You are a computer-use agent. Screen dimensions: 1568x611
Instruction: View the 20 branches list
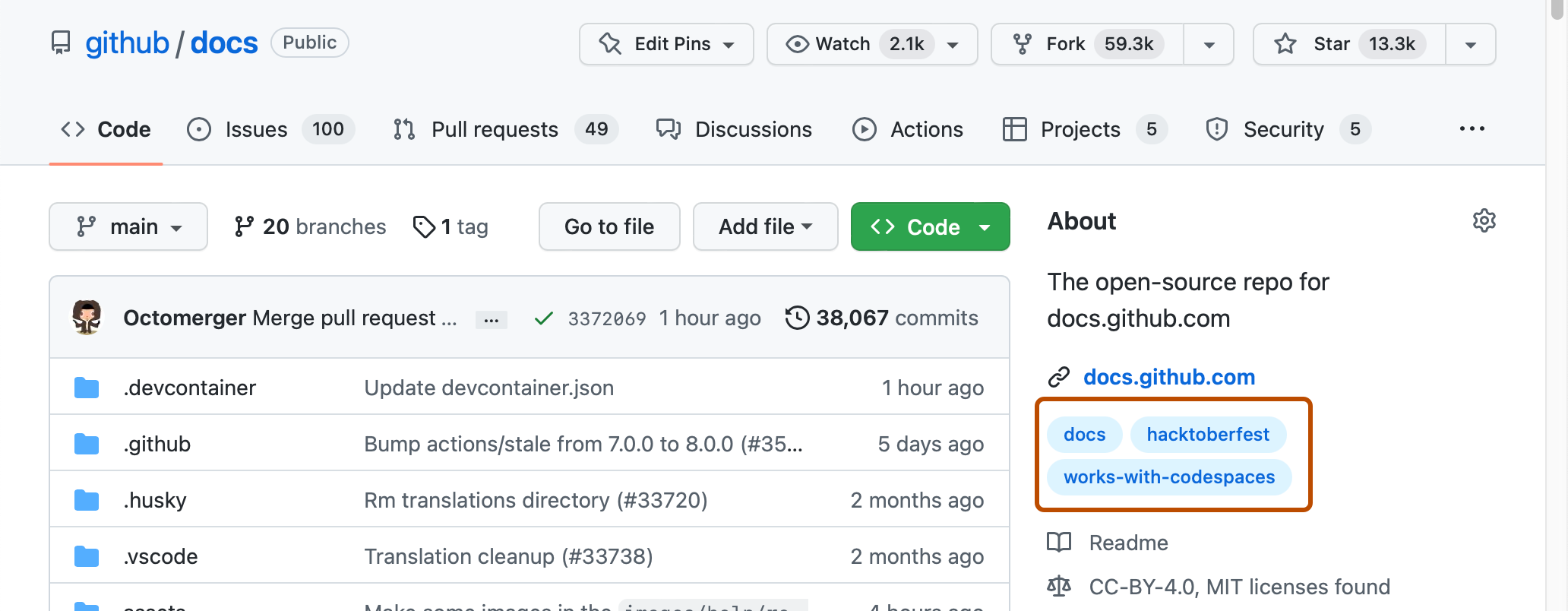coord(311,226)
